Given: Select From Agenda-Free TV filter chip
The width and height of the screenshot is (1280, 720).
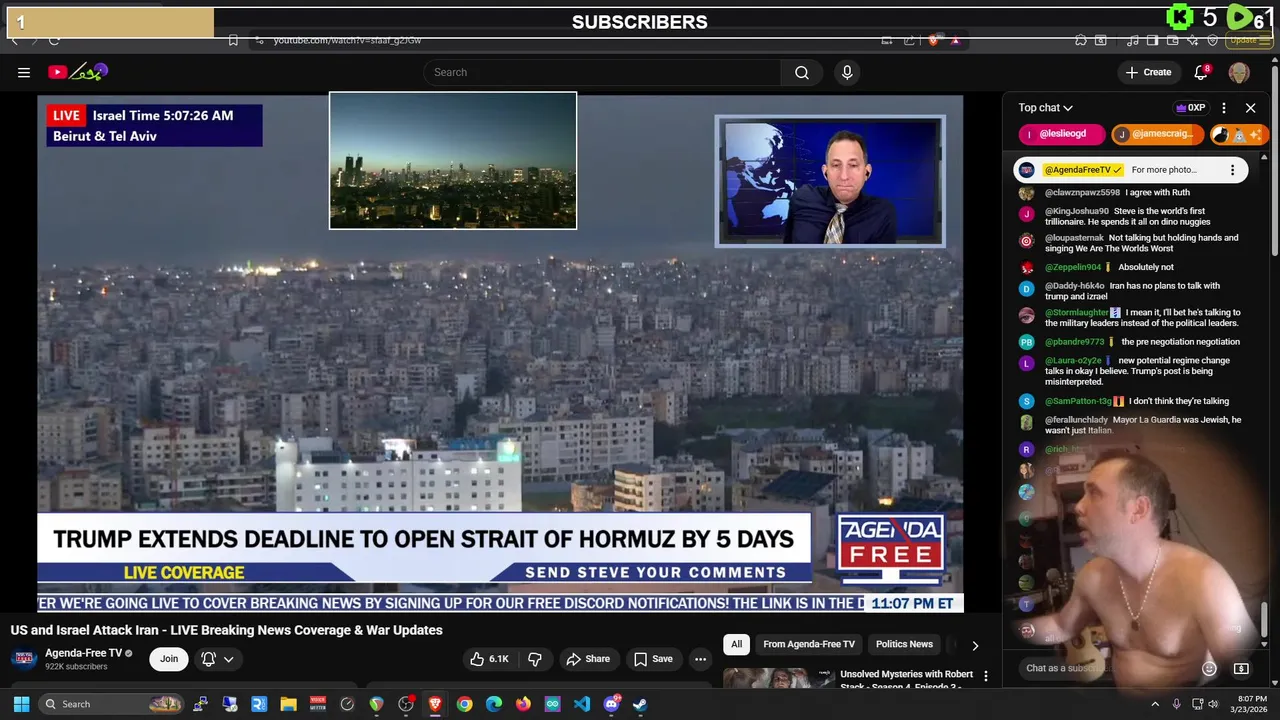Looking at the screenshot, I should coord(809,644).
